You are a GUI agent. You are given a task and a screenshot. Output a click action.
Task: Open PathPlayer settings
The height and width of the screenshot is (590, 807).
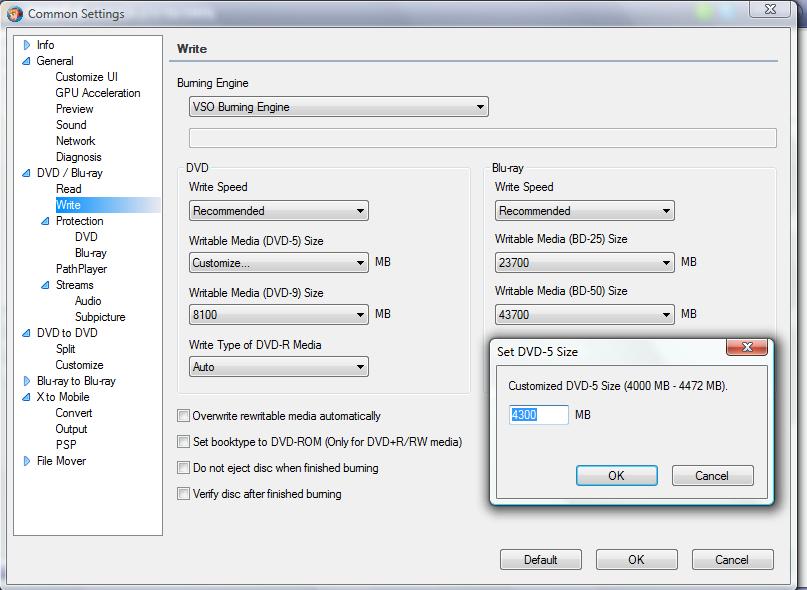coord(81,269)
